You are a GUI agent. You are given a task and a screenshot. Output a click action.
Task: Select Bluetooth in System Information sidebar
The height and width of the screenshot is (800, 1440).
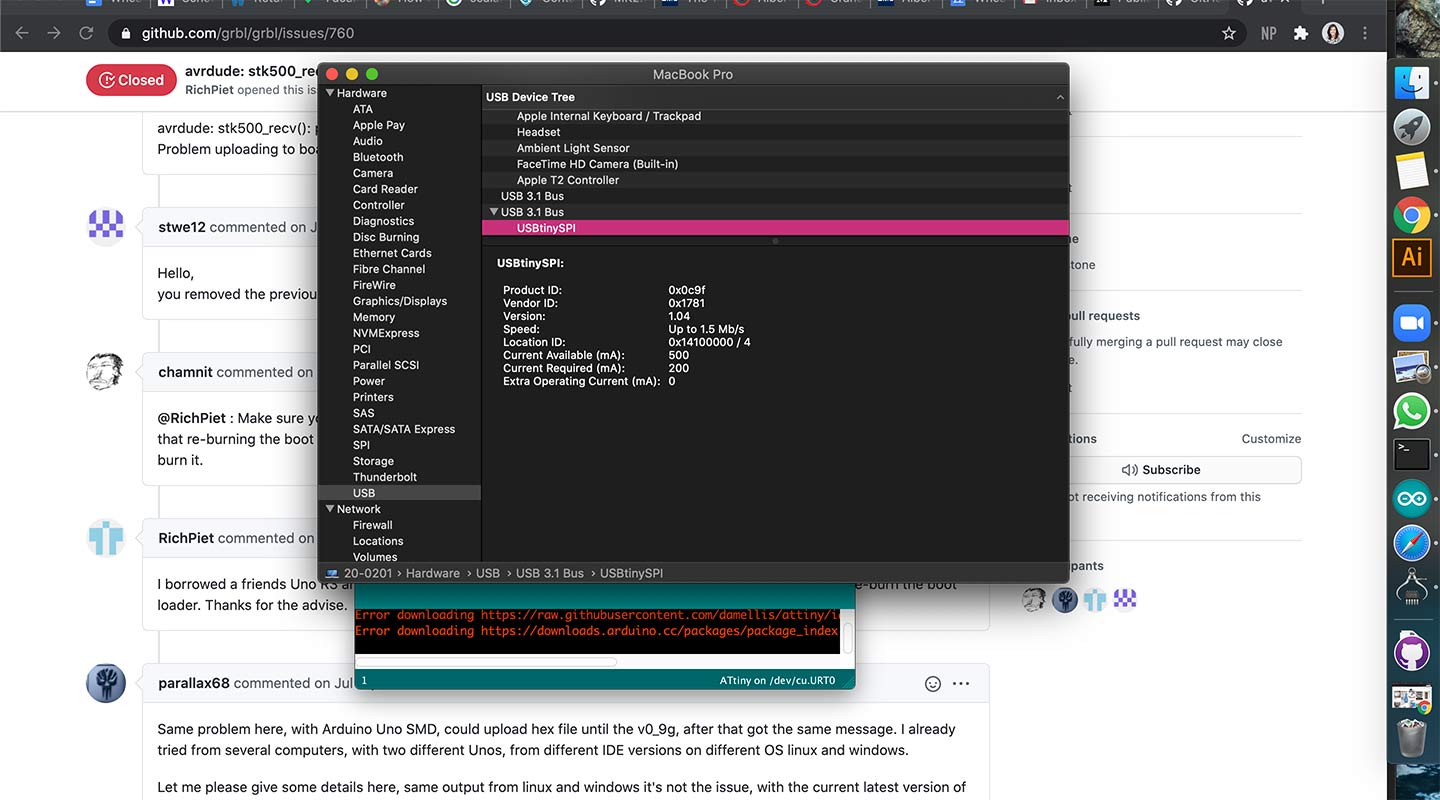378,157
